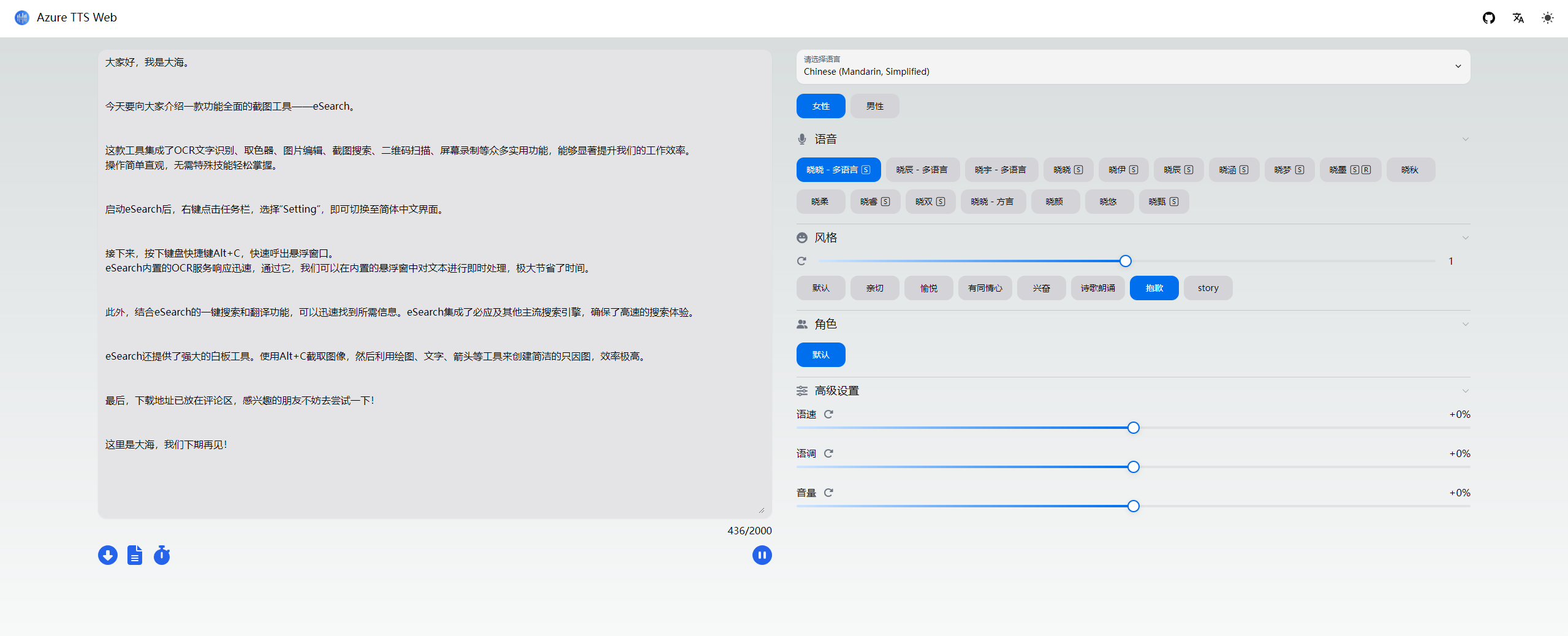Choose the 有同情心 style
Screen dimensions: 1568x636
coord(985,288)
